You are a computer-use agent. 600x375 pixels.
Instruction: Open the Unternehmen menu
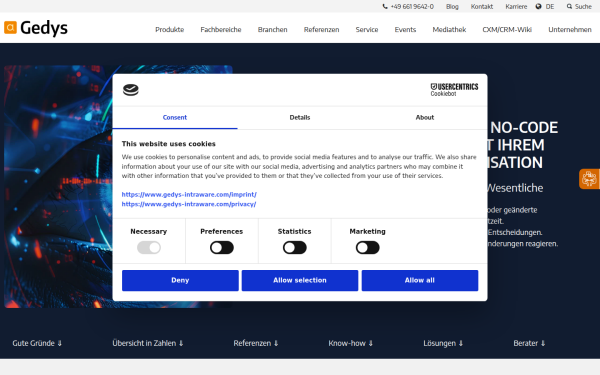coord(570,29)
